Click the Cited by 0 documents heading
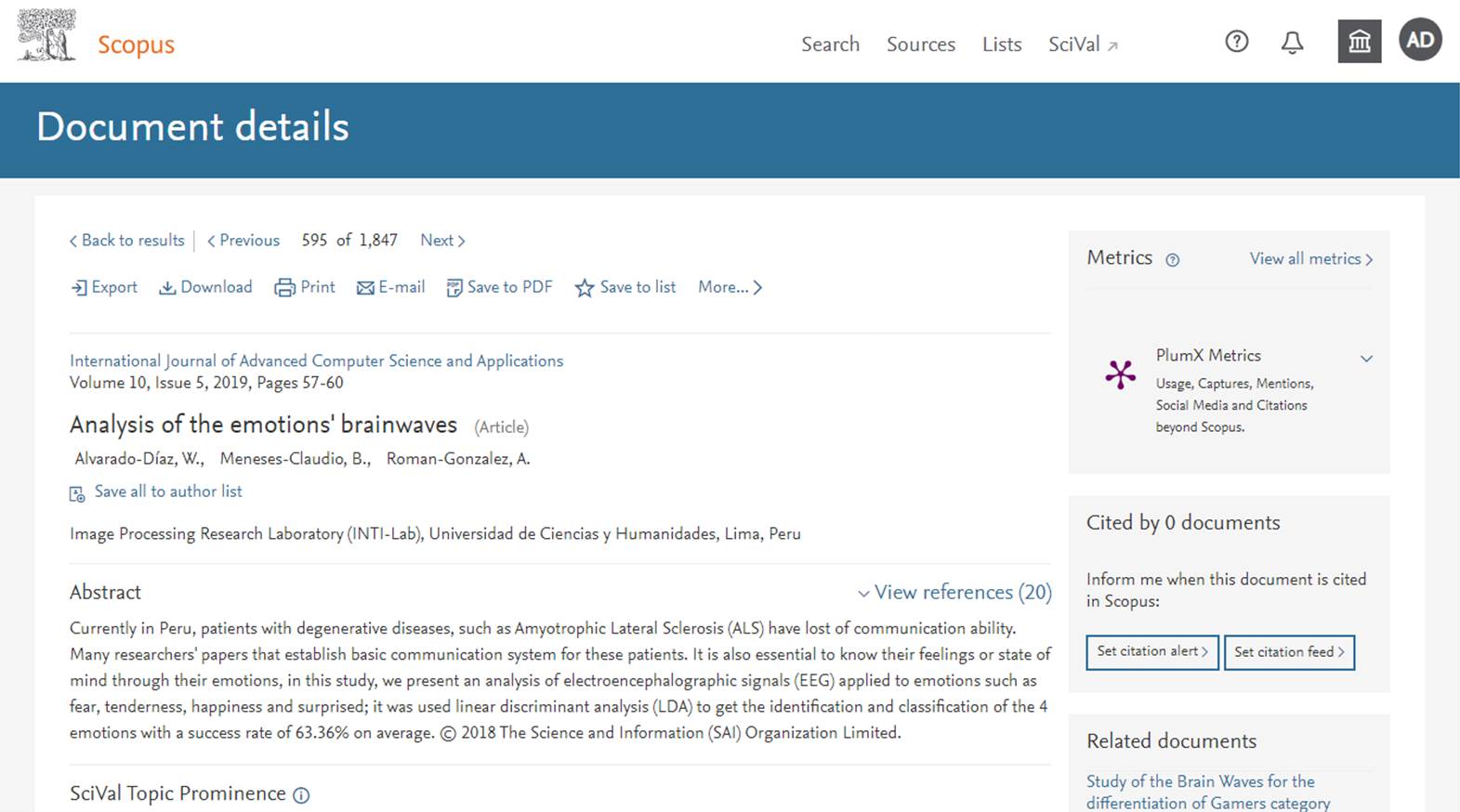 coord(1183,522)
